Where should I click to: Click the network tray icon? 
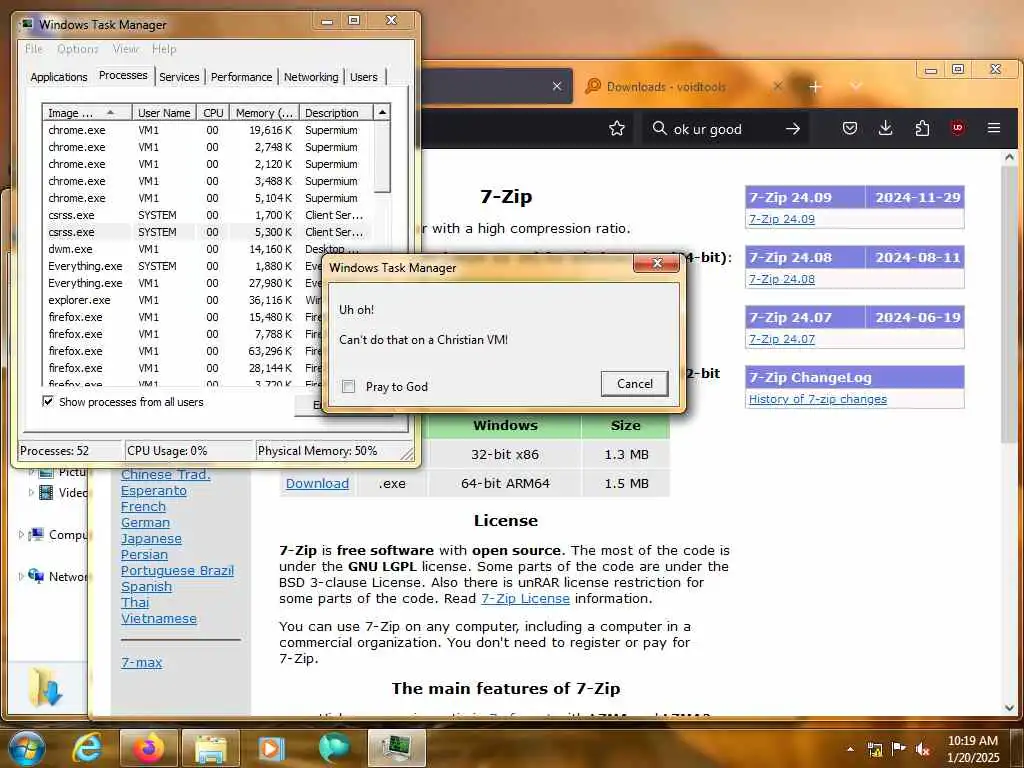tap(875, 749)
